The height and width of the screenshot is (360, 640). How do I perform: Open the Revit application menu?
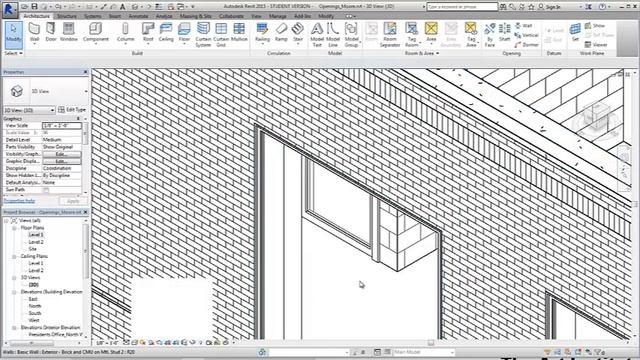[9, 9]
